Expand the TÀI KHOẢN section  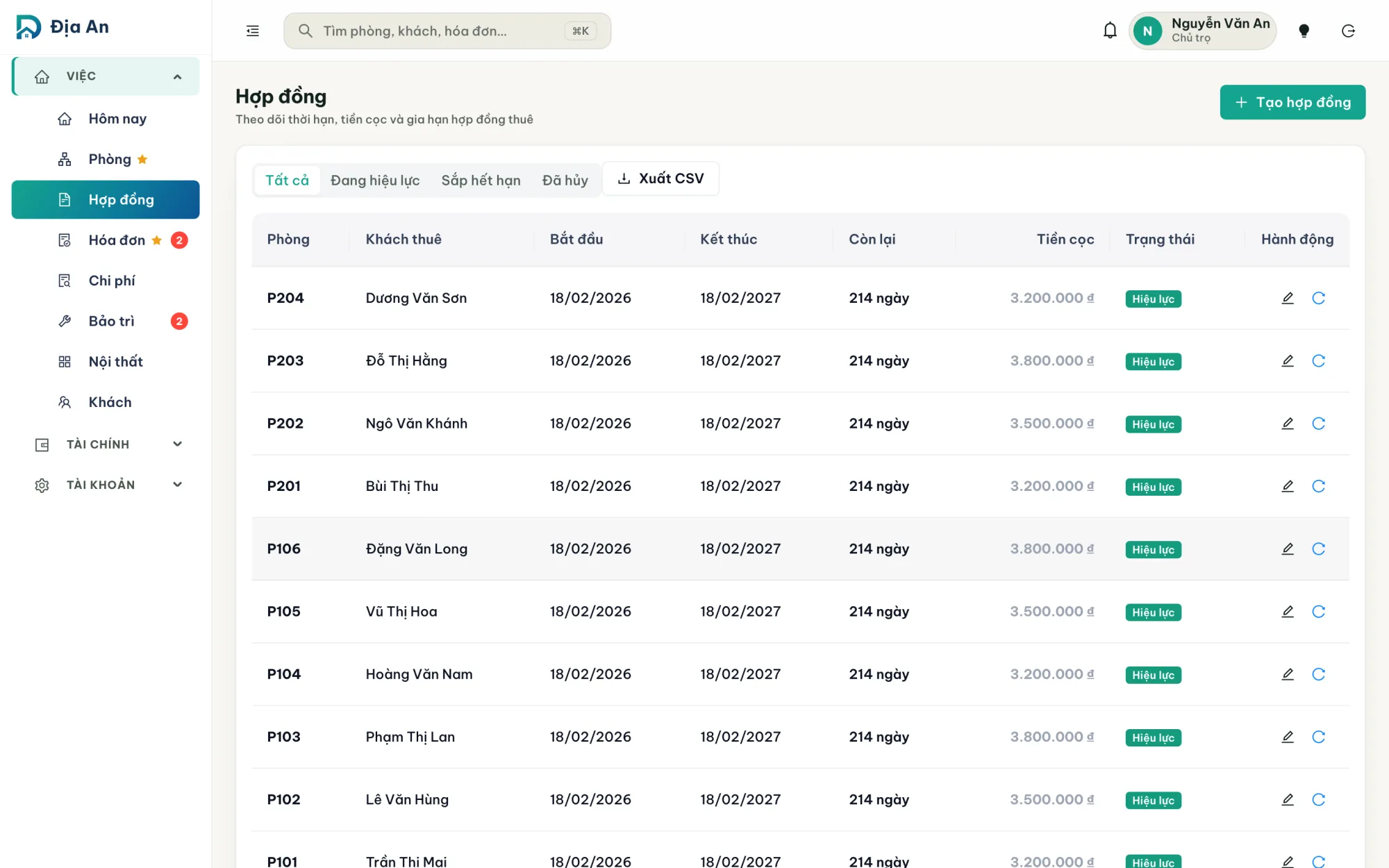(106, 485)
